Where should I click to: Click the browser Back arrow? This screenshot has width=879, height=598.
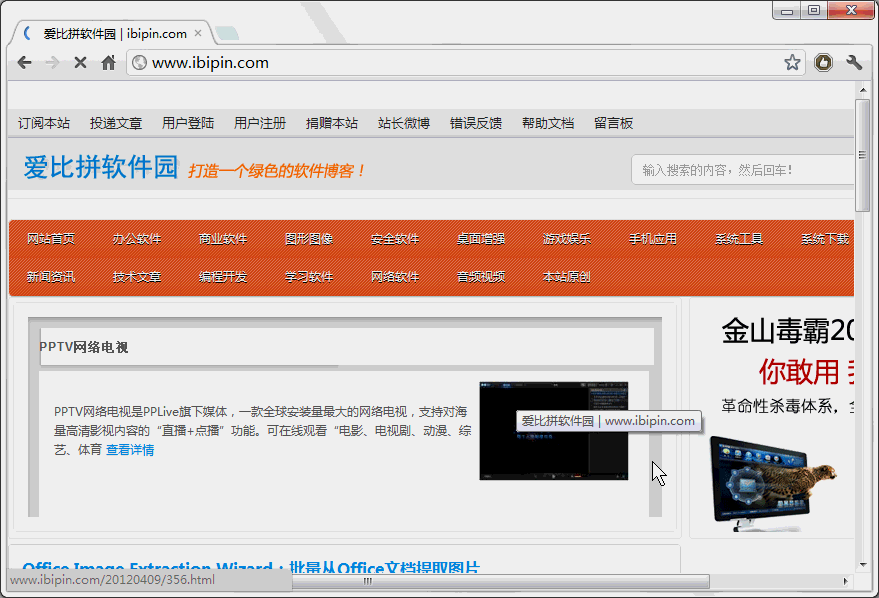24,62
